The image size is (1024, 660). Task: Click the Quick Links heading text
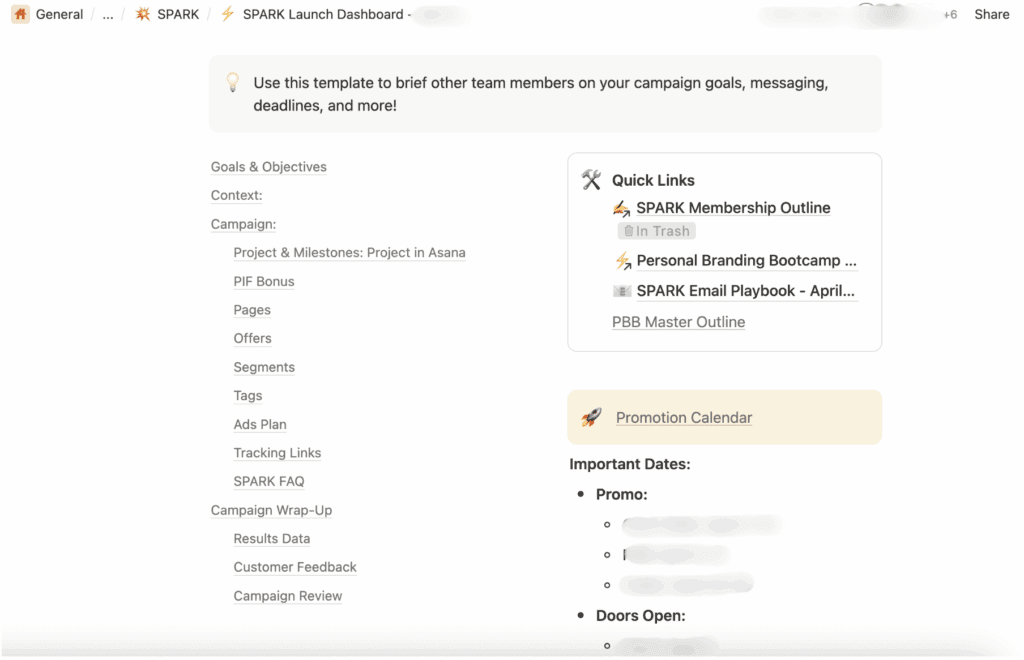653,180
